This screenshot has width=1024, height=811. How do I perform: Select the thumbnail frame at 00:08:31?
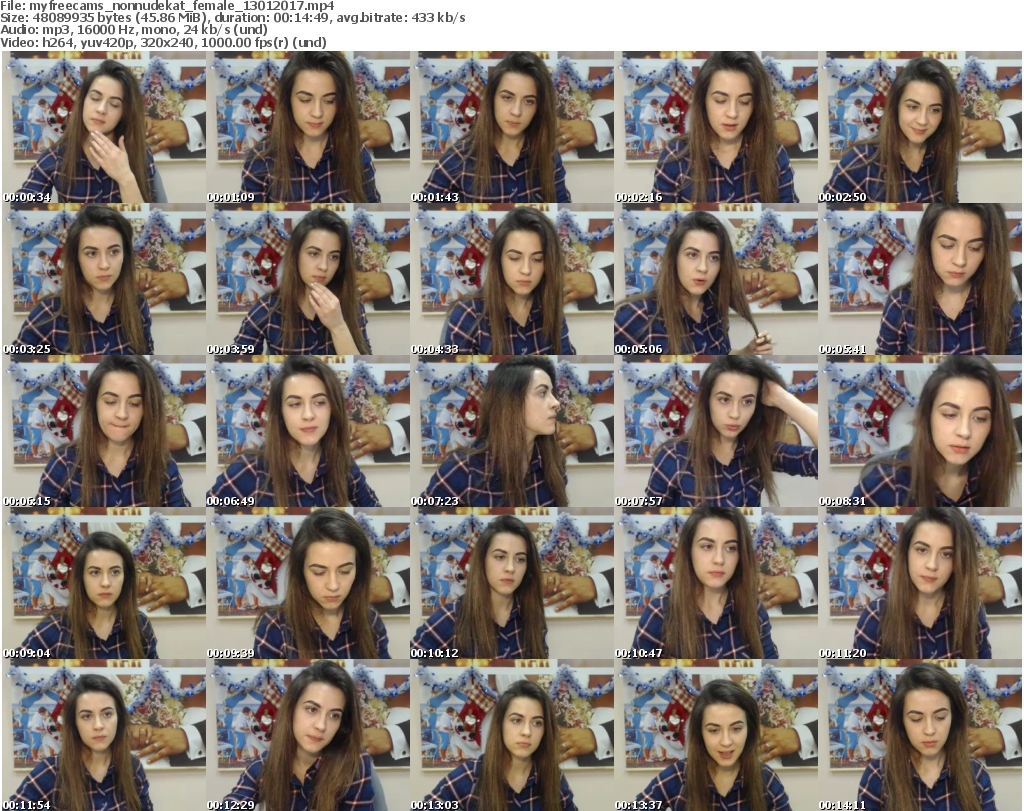coord(920,432)
